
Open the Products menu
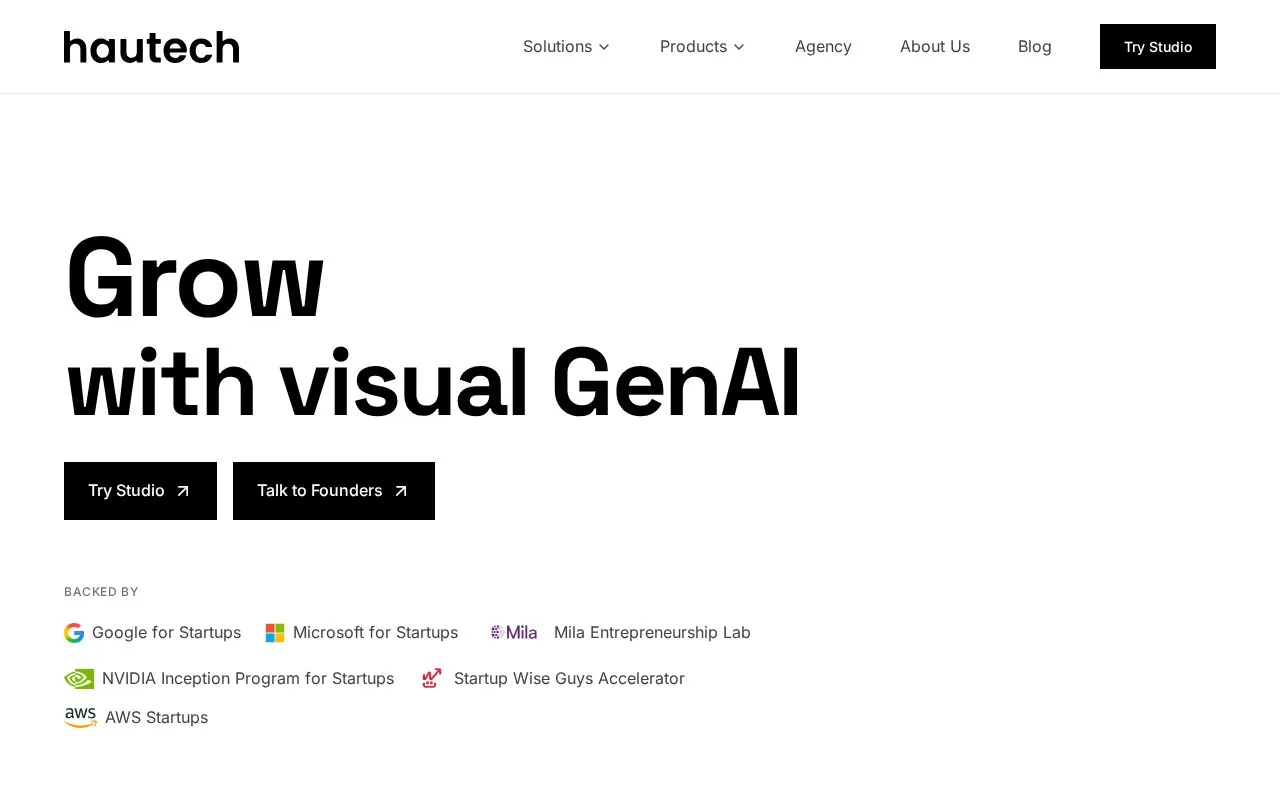(x=703, y=47)
